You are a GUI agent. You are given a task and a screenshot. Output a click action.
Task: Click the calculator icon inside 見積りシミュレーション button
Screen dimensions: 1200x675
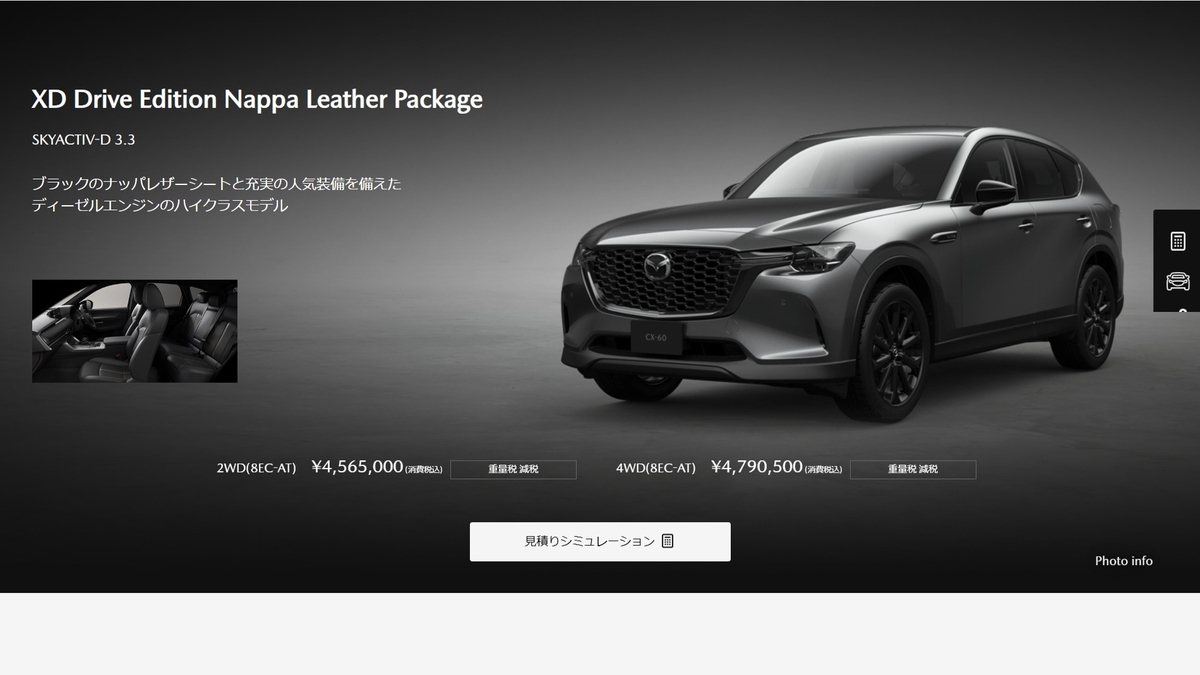(668, 541)
